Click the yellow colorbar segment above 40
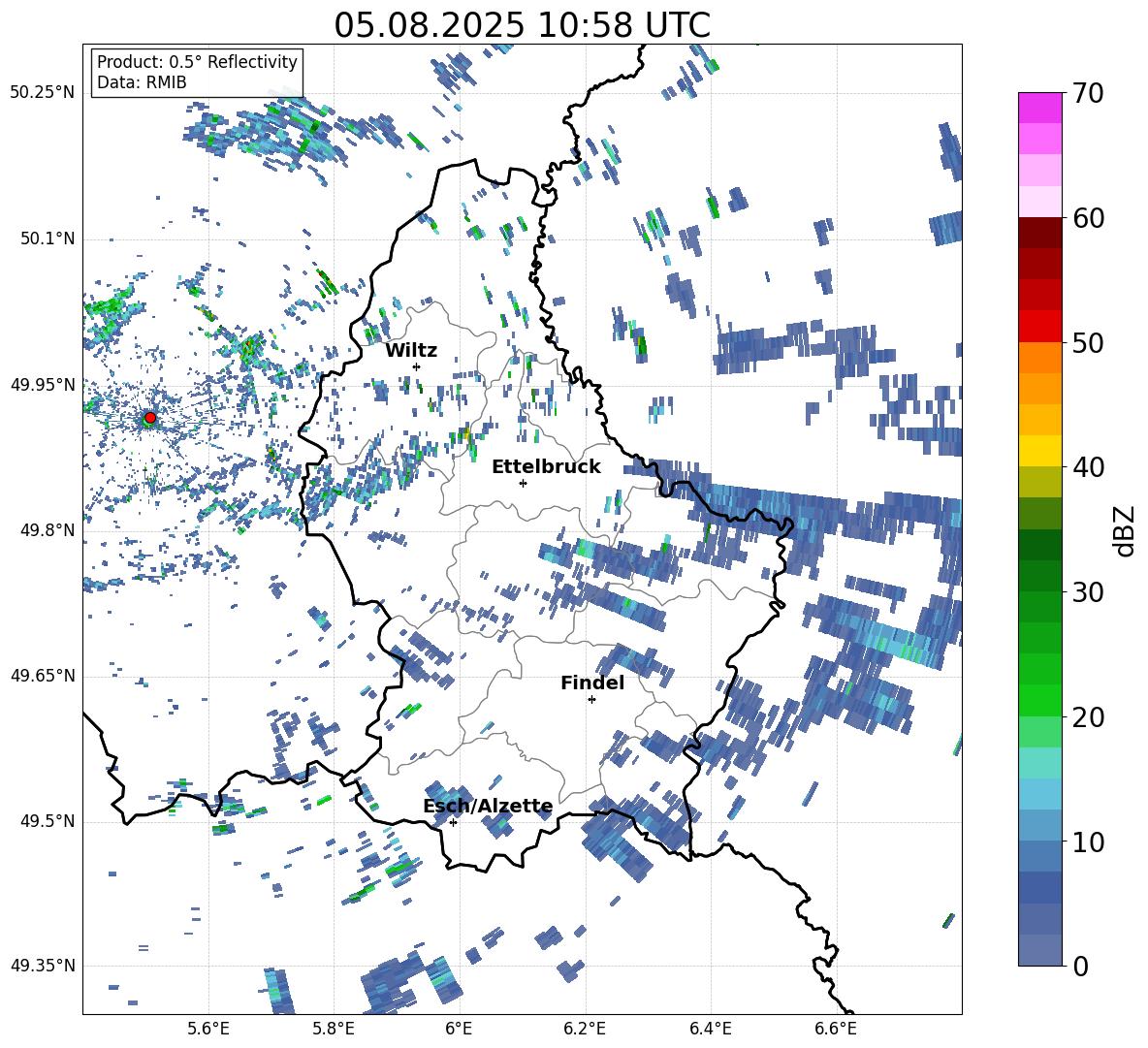This screenshot has height=1048, width=1148. tap(1039, 451)
